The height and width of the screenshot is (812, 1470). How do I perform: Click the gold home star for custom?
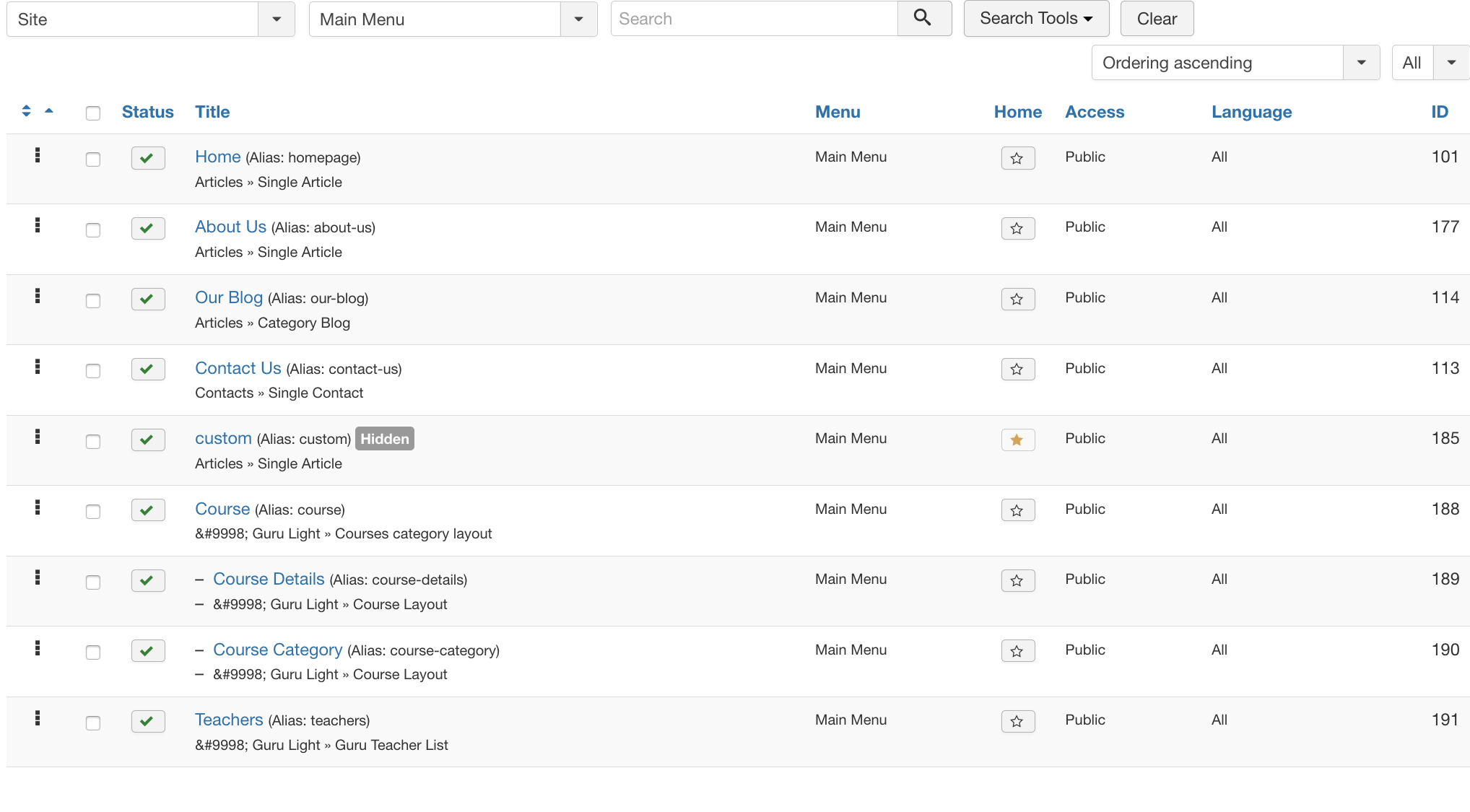(x=1017, y=440)
